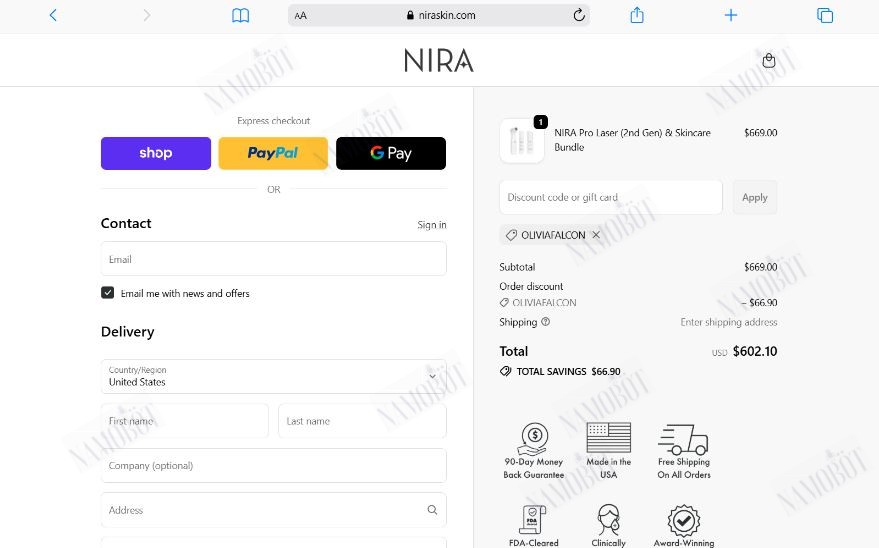
Task: Click the FDA-Cleared document icon
Action: 533,520
